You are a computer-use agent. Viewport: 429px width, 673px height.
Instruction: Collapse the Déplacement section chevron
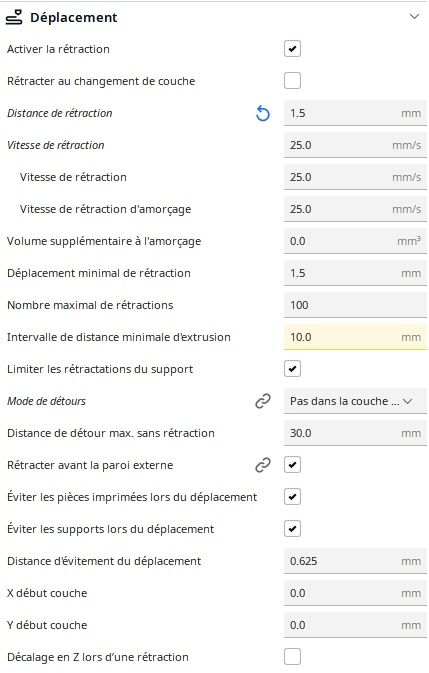point(414,17)
